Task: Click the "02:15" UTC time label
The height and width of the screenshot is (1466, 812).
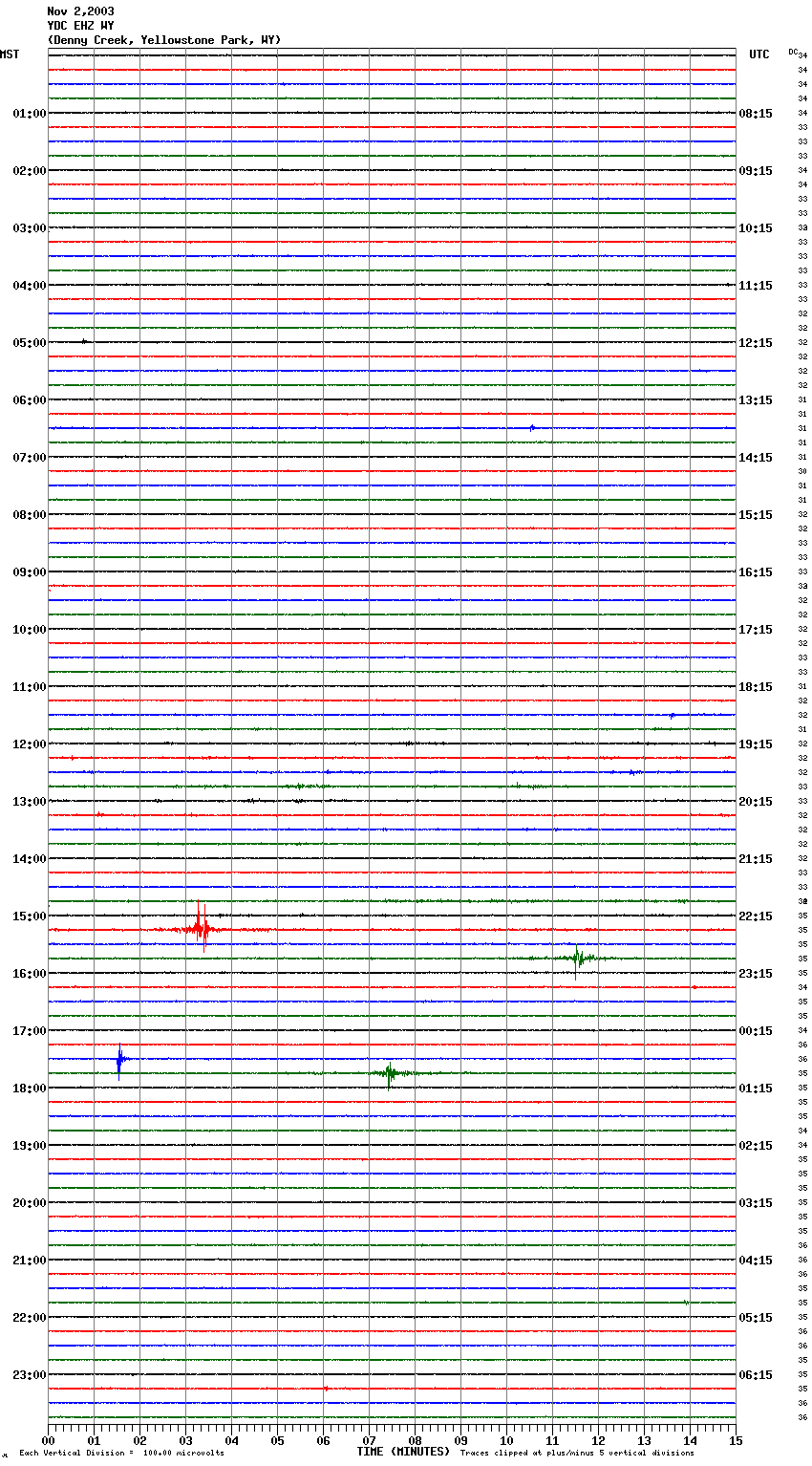Action: click(756, 1146)
